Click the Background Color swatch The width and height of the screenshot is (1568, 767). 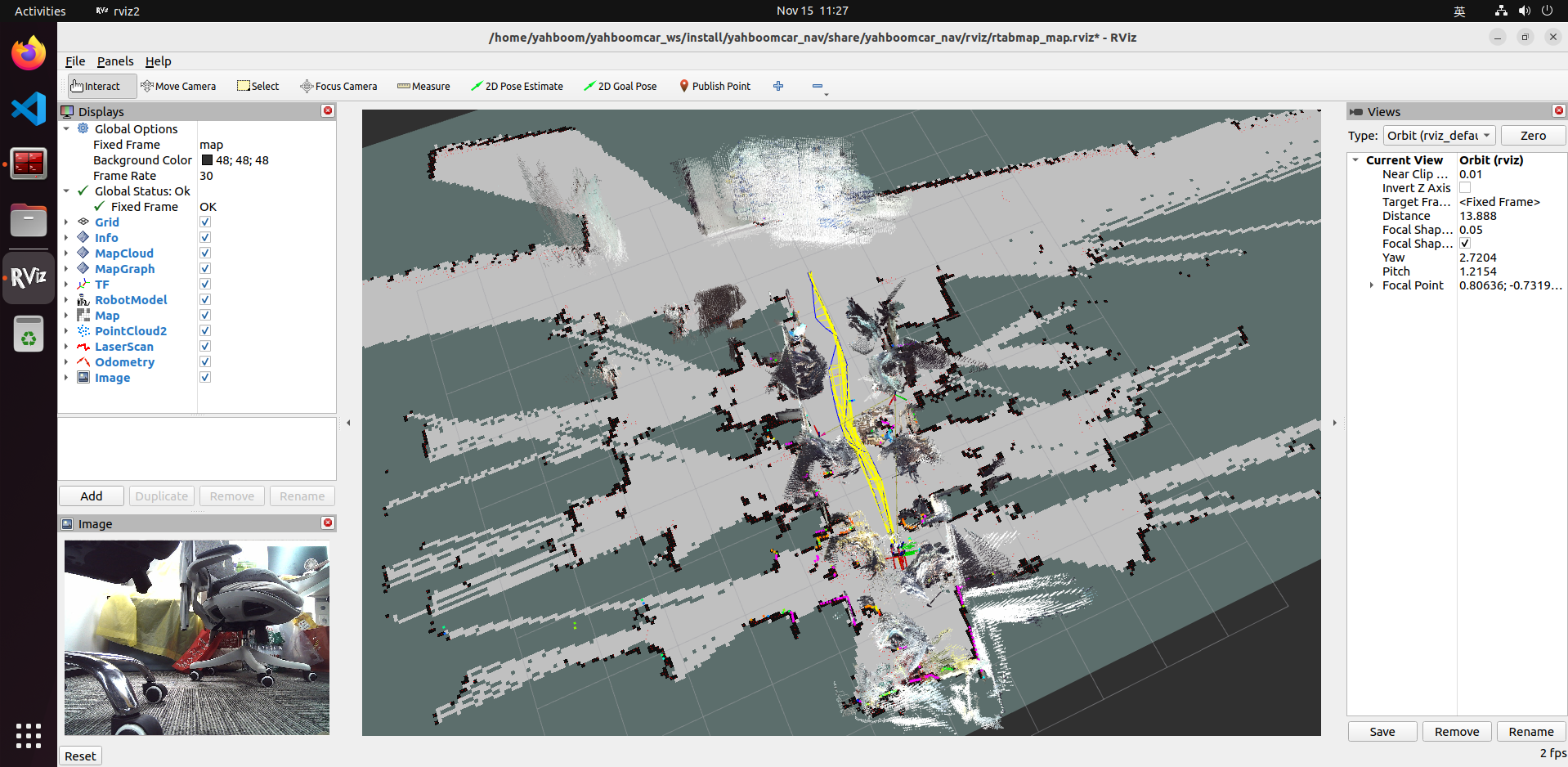208,160
